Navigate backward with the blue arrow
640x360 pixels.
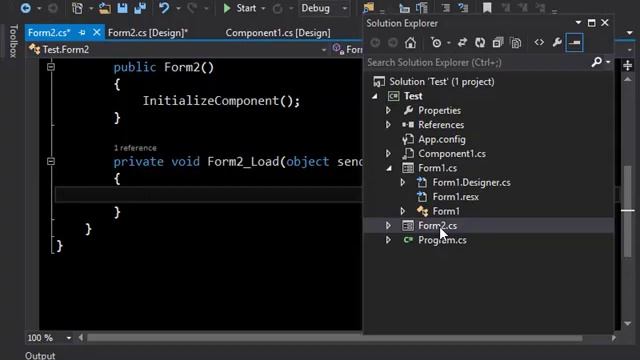25,8
